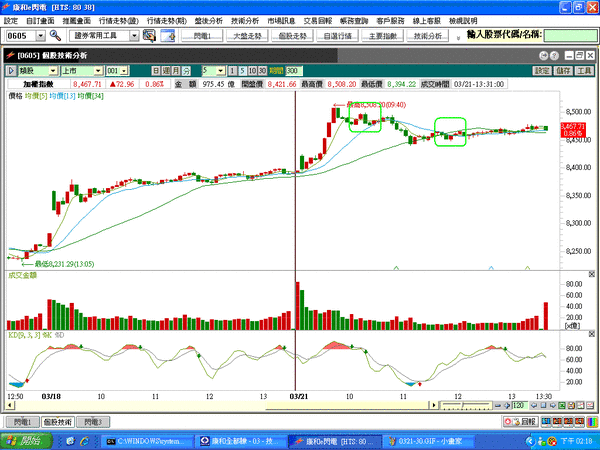Click the toolbar overflow chevron after 技術分析
This screenshot has height=450, width=600.
459,38
